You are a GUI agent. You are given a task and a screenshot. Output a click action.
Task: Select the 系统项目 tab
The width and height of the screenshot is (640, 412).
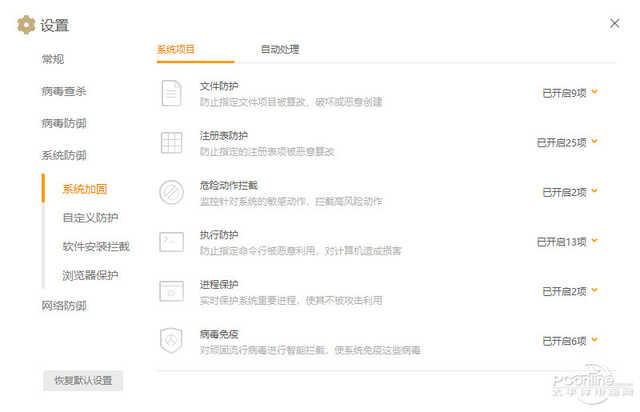[176, 49]
